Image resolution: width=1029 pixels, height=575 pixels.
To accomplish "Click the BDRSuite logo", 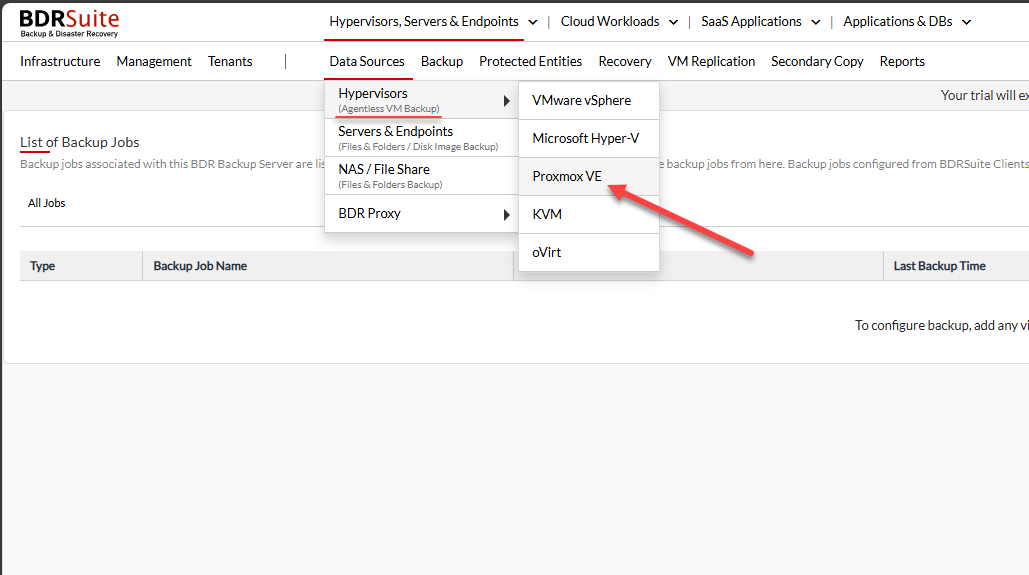I will (69, 23).
